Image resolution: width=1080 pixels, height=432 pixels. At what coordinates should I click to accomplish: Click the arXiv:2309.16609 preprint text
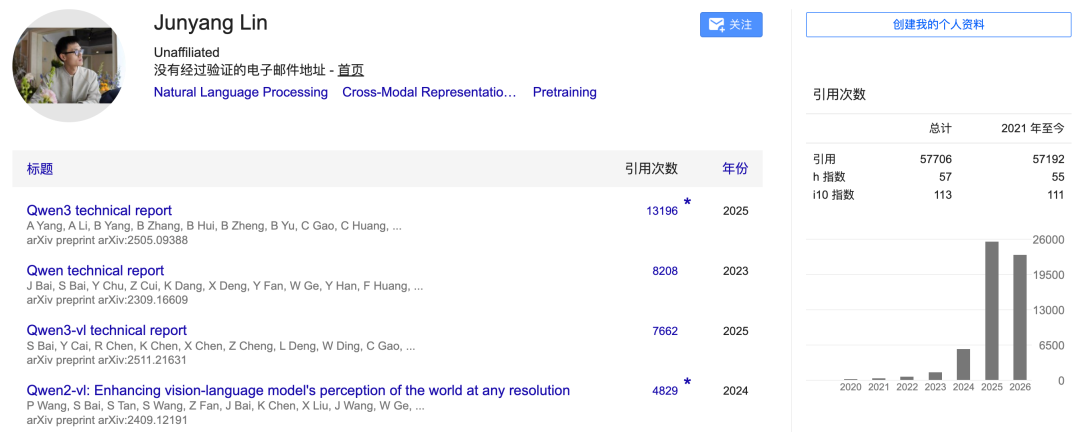[107, 300]
